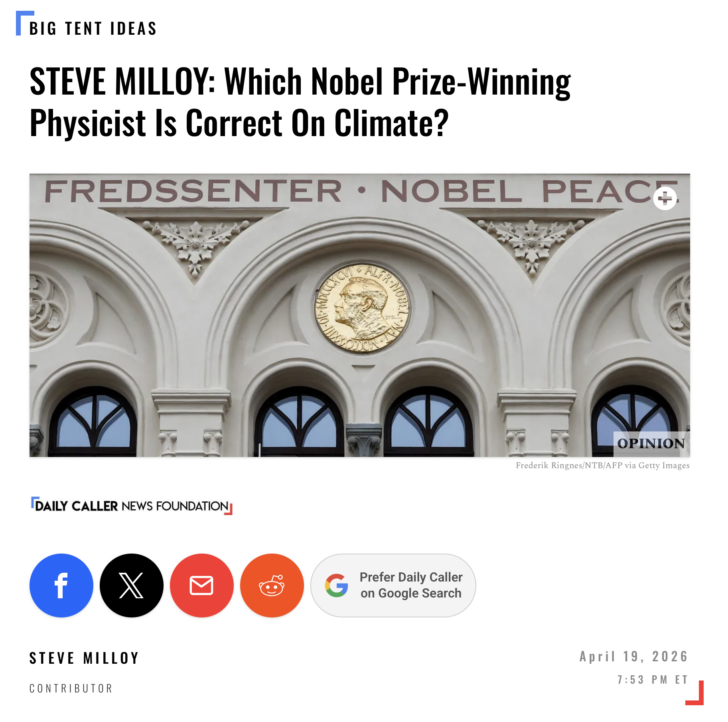Click the Google G logo icon

point(336,586)
